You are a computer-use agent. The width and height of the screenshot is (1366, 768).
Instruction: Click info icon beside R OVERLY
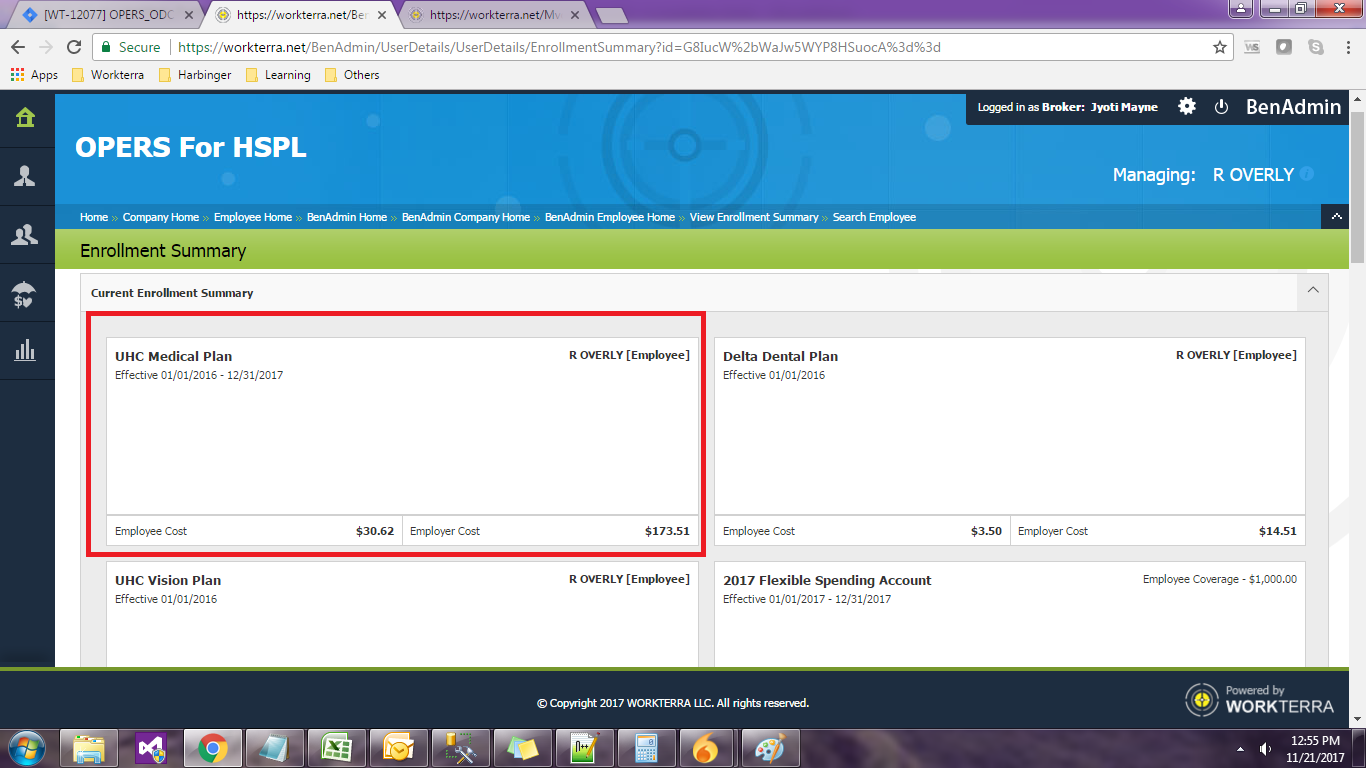point(1307,174)
